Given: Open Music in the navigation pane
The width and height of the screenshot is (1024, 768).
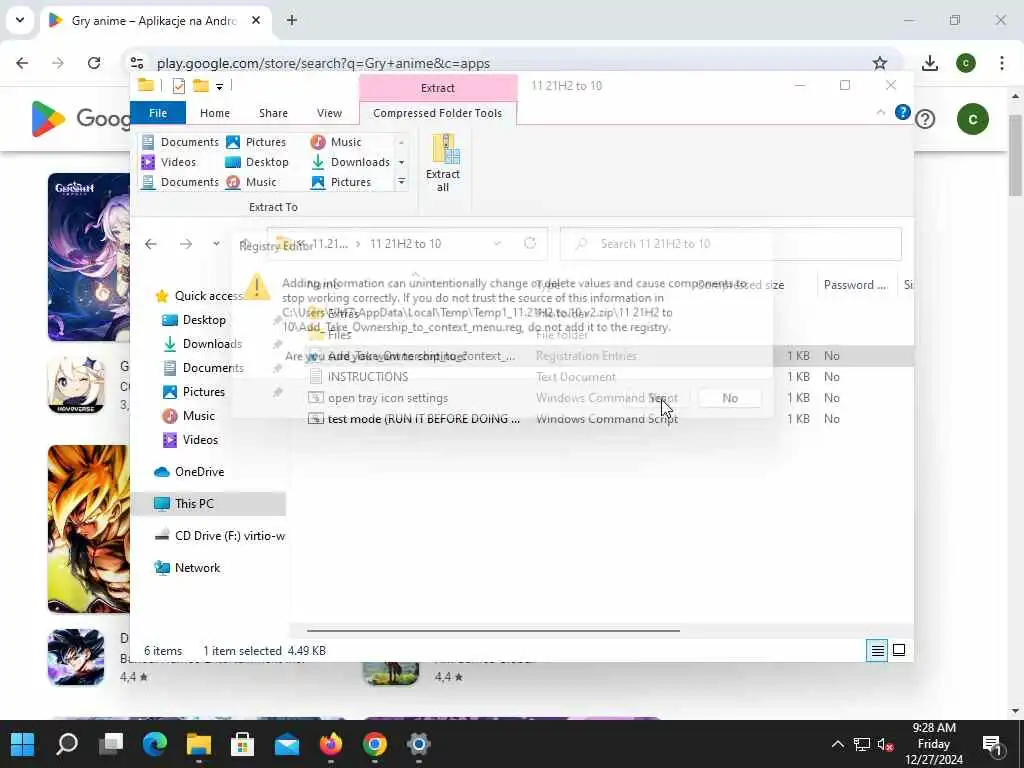Looking at the screenshot, I should click(x=189, y=415).
